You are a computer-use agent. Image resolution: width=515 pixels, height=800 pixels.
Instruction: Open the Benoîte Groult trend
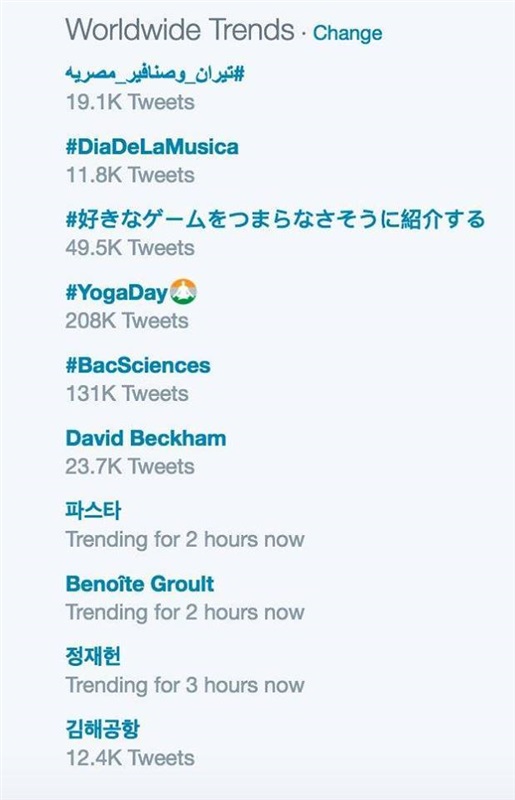139,584
